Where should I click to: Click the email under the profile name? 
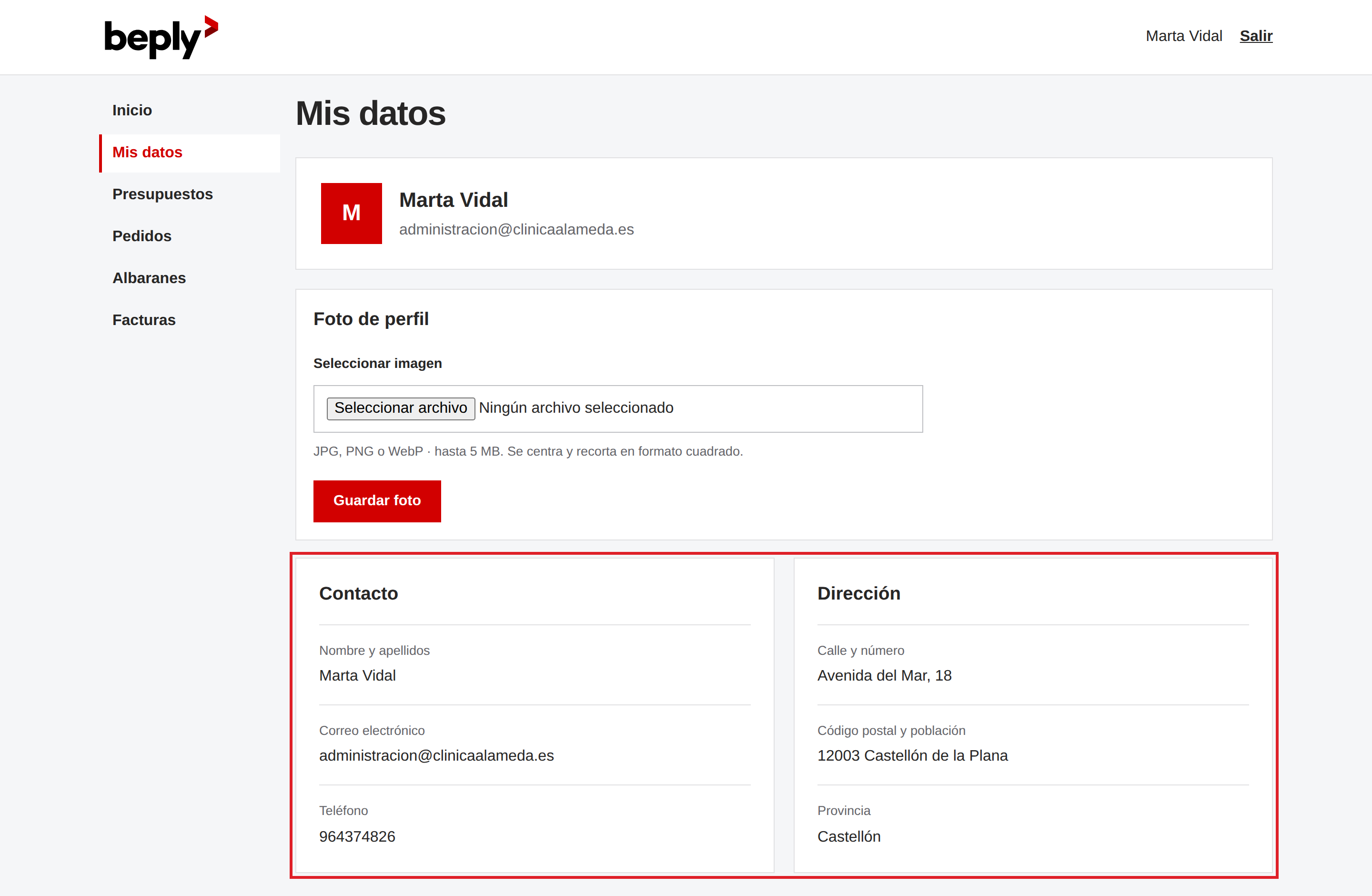tap(516, 229)
